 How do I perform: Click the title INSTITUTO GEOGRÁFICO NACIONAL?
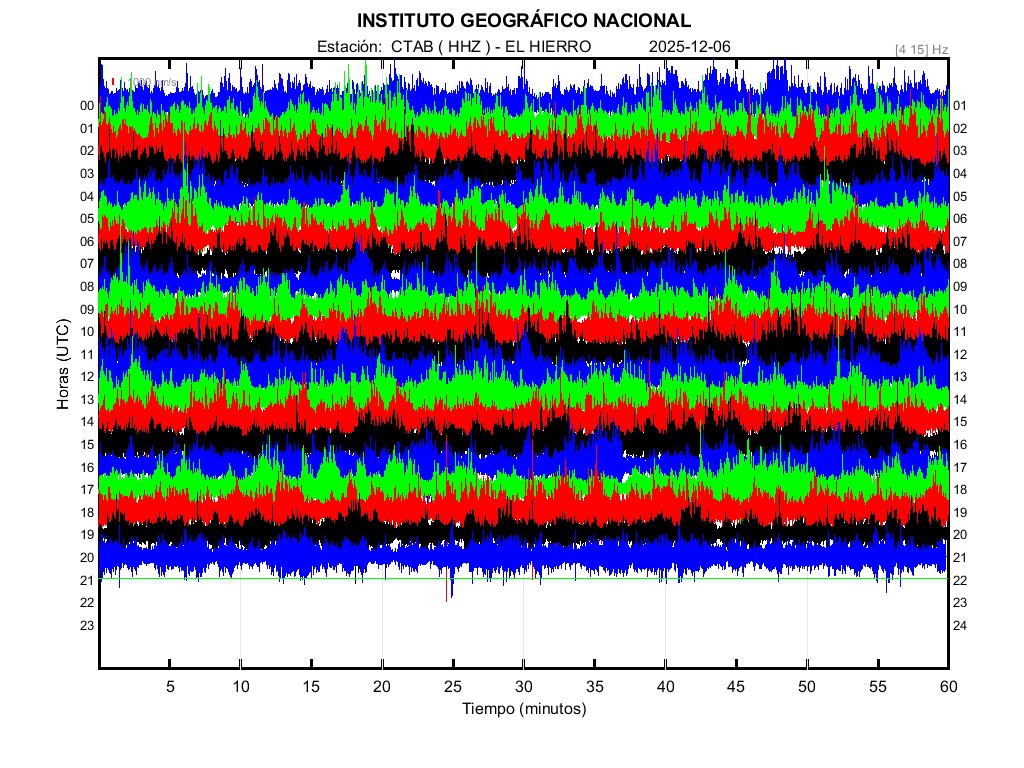tap(523, 21)
